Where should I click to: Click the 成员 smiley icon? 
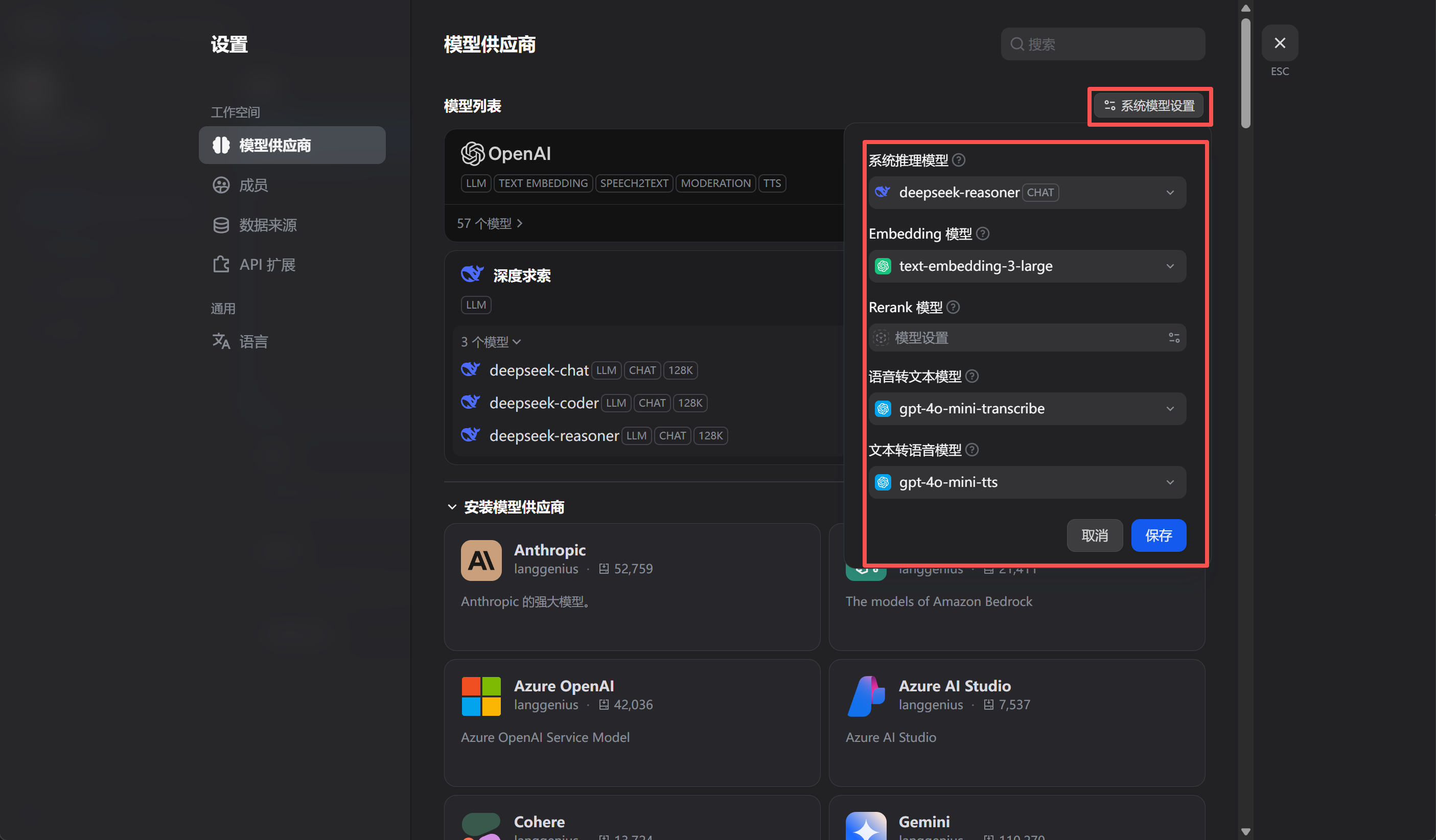coord(221,185)
